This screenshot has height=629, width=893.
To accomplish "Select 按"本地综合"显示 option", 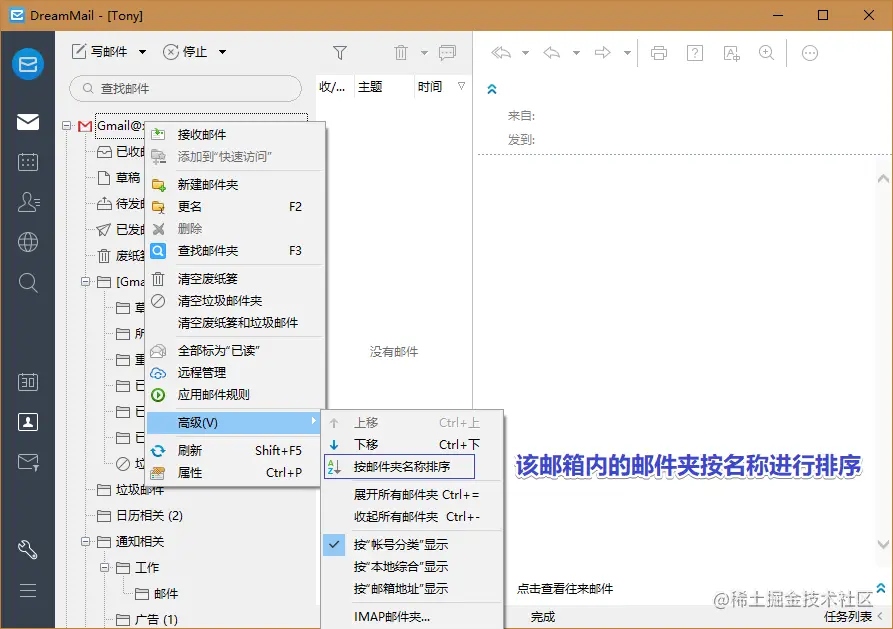I will point(412,567).
